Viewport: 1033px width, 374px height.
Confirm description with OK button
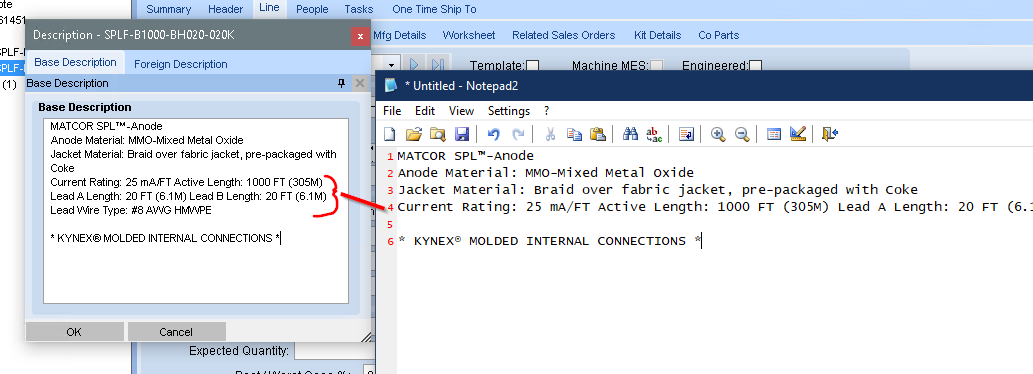pyautogui.click(x=74, y=332)
